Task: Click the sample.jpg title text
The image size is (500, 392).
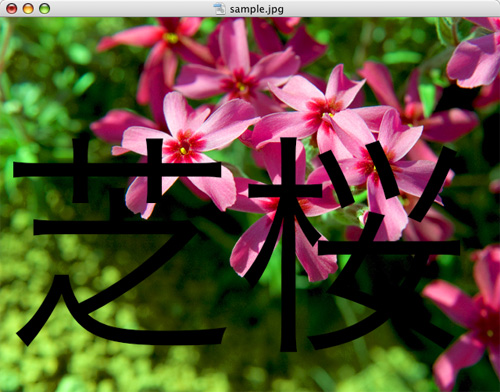Action: 257,9
